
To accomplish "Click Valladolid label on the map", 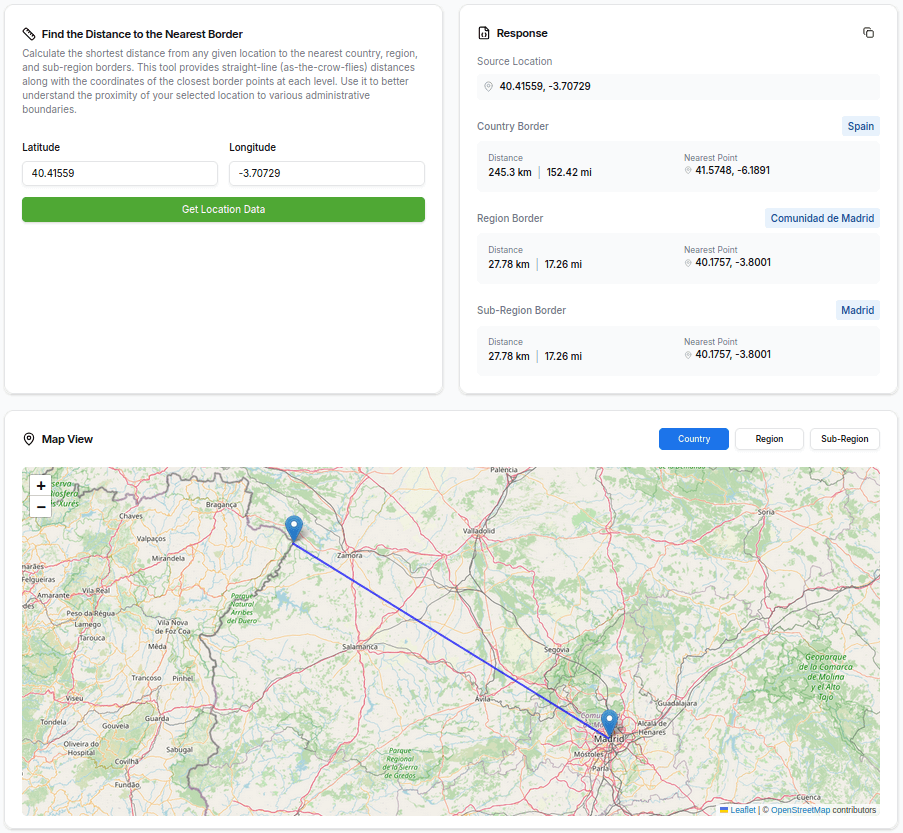I will [x=479, y=531].
